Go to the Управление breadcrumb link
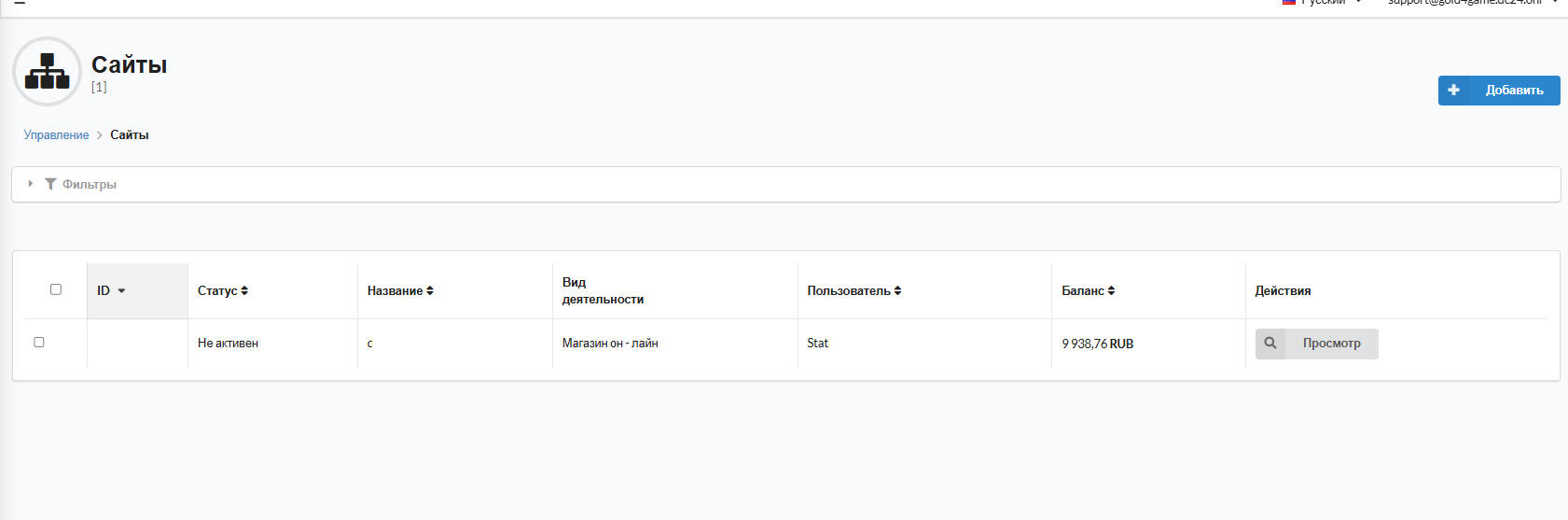The width and height of the screenshot is (1568, 520). point(56,135)
